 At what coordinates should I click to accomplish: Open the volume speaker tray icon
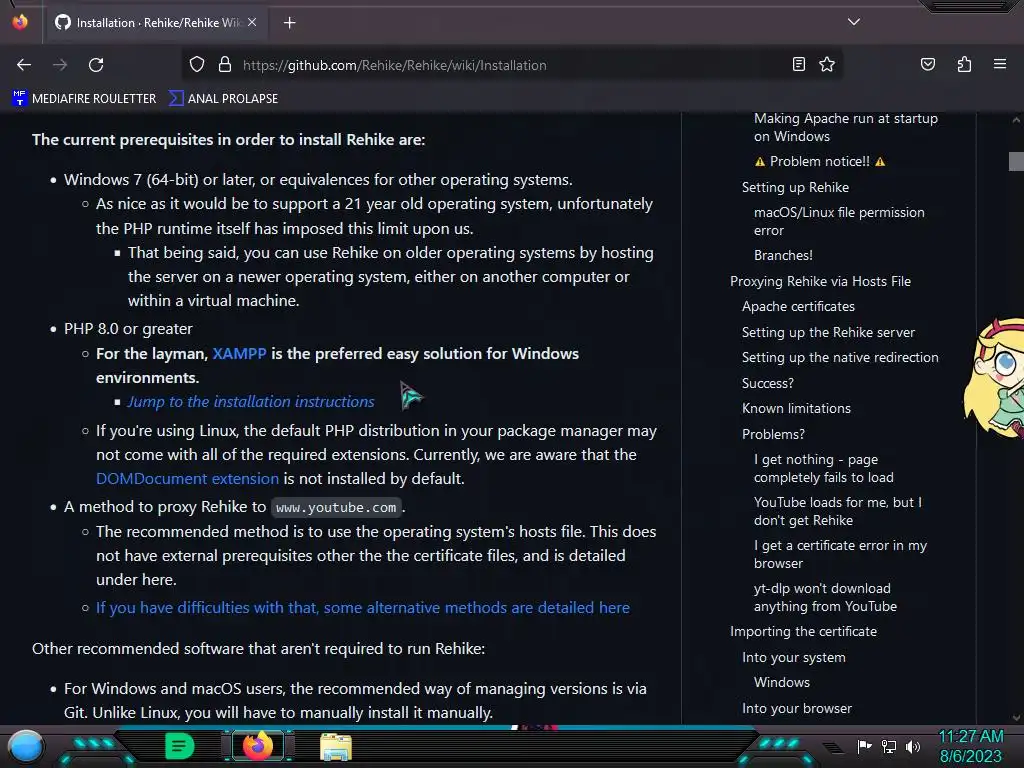coord(913,746)
